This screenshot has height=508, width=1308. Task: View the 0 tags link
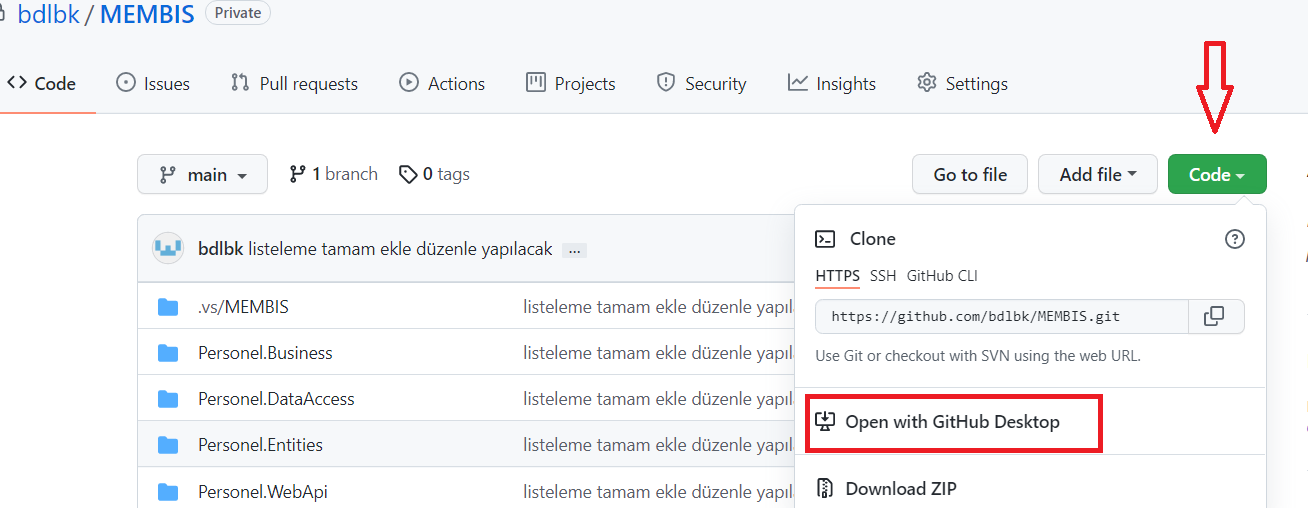[x=434, y=174]
